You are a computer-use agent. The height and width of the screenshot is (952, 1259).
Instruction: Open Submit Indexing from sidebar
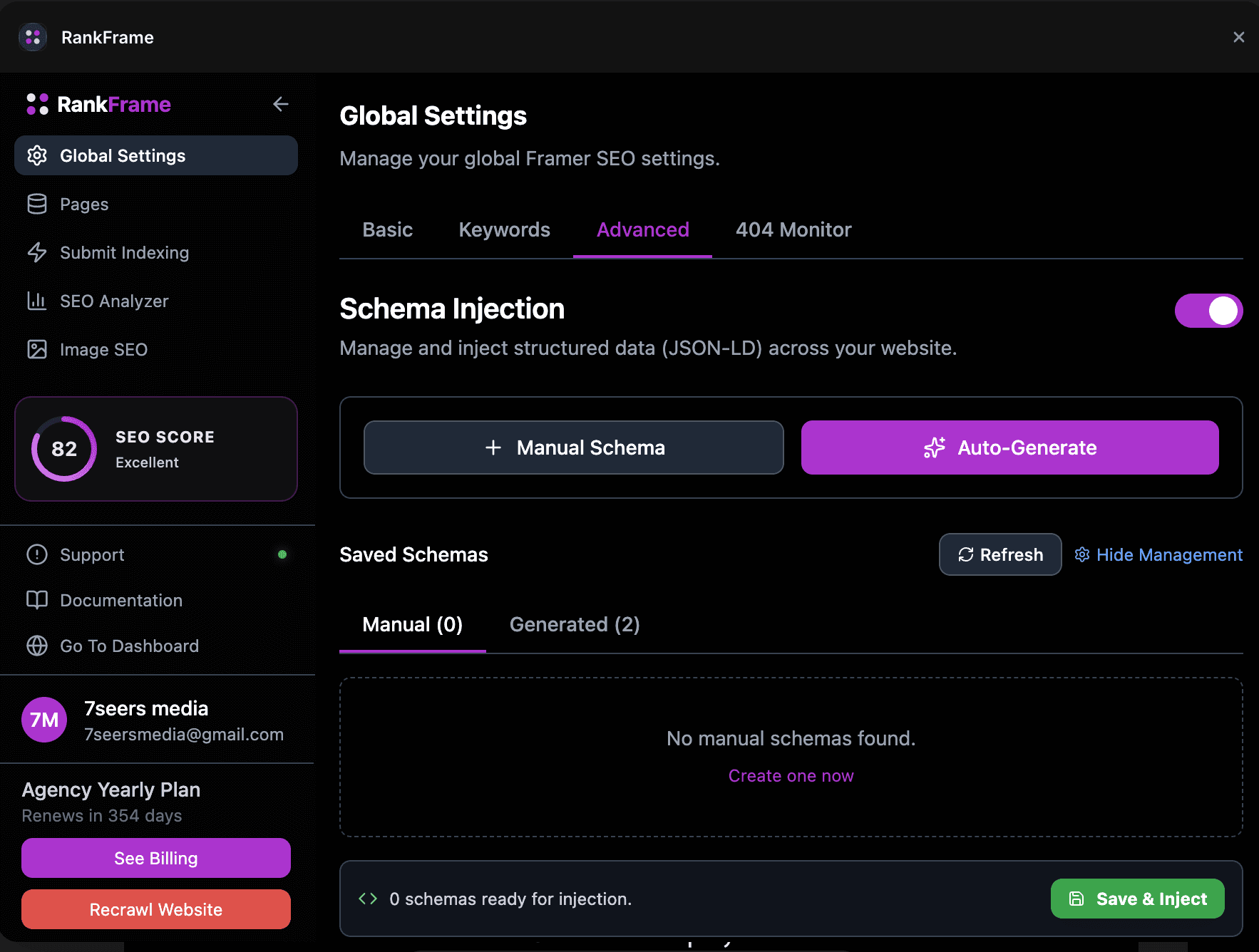pyautogui.click(x=156, y=252)
